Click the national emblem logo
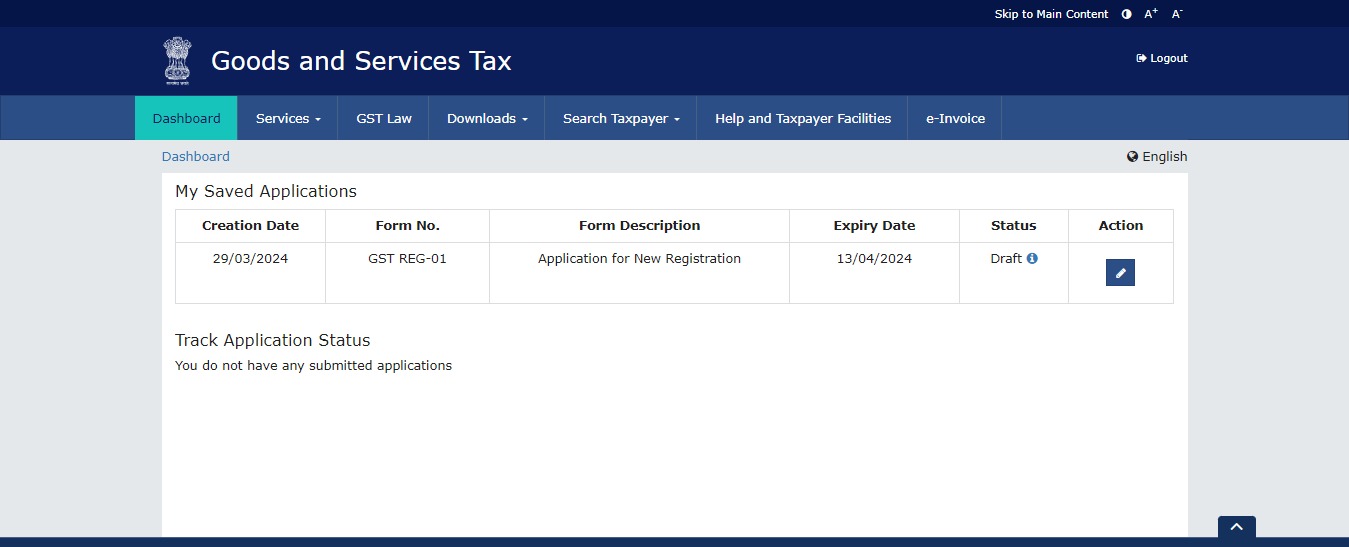 pos(178,60)
